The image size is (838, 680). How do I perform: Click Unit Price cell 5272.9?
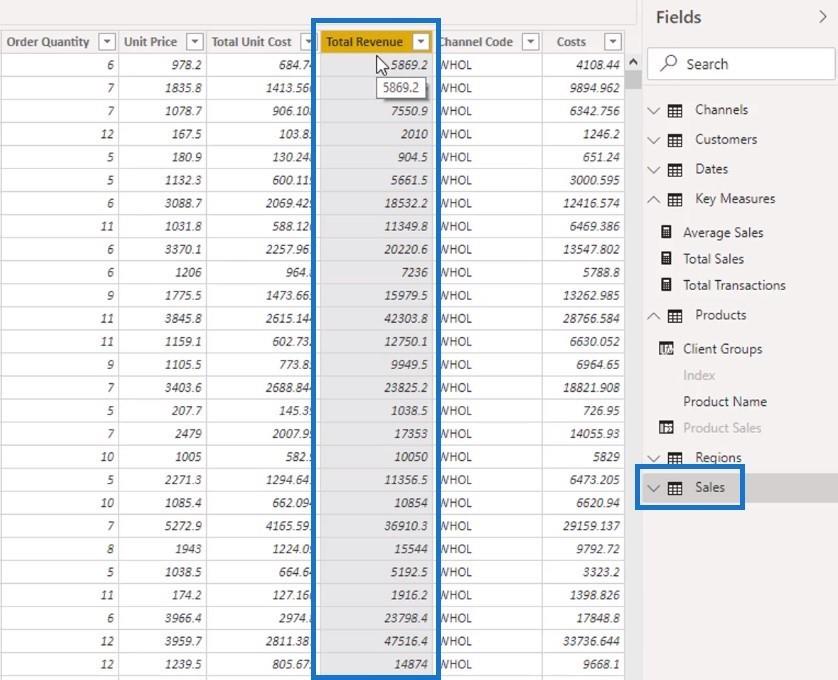coord(162,526)
